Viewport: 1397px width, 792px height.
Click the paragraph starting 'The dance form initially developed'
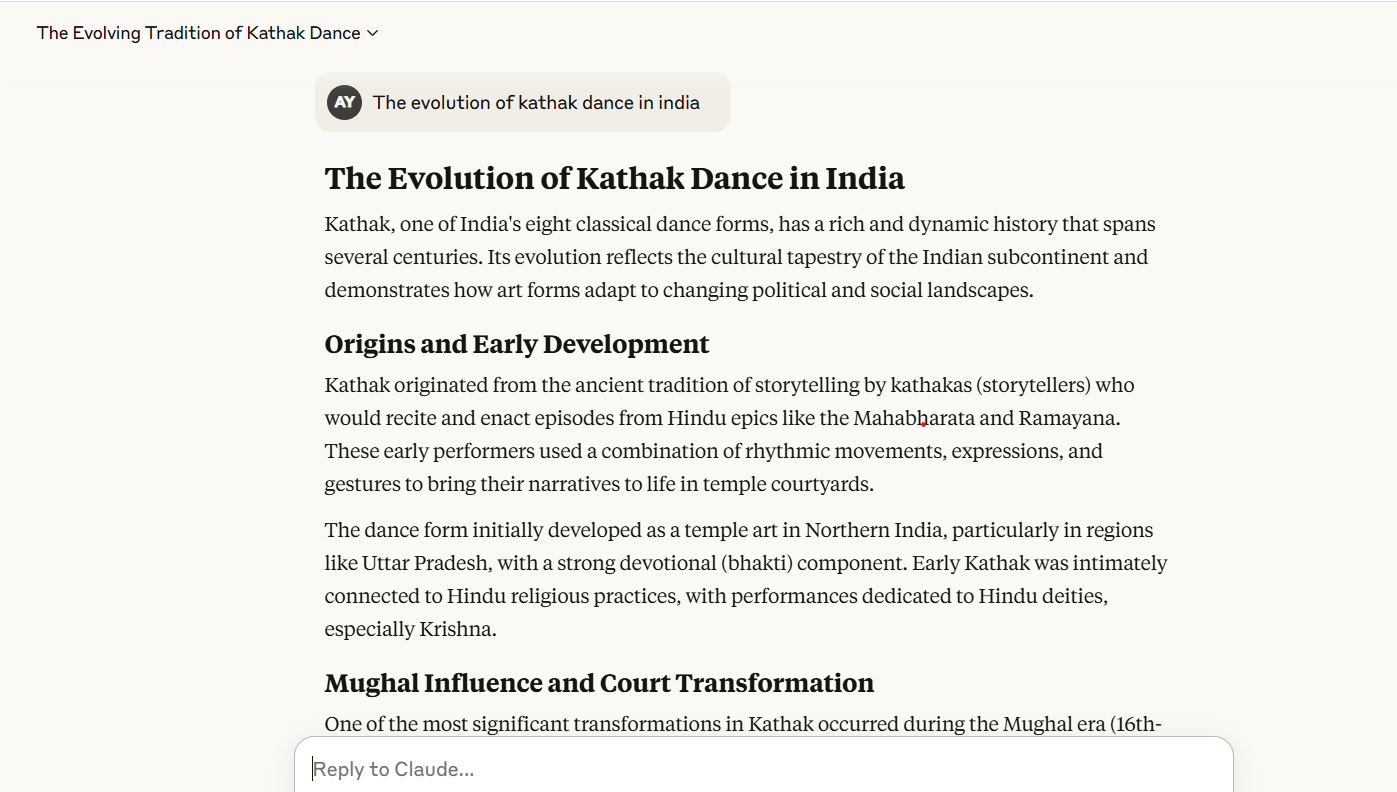(746, 579)
